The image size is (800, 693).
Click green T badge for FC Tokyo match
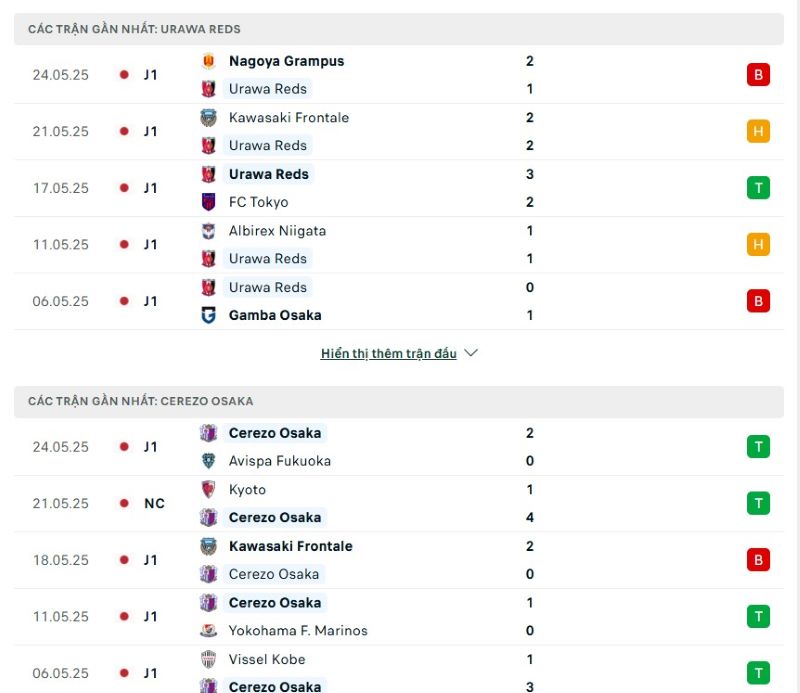coord(758,188)
